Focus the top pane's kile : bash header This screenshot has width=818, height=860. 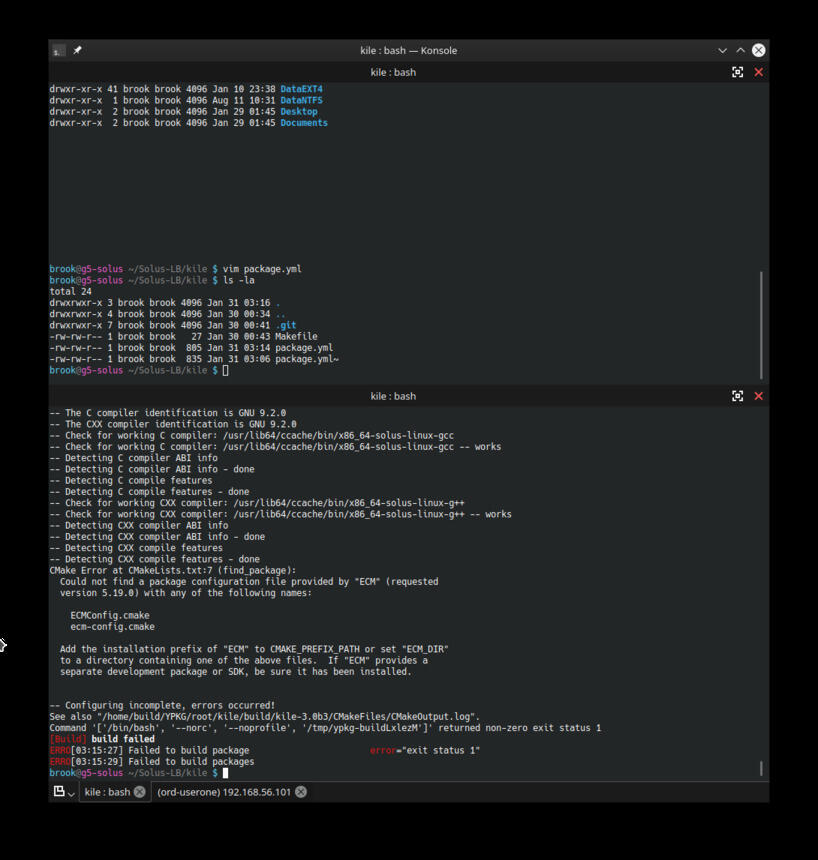pyautogui.click(x=393, y=72)
